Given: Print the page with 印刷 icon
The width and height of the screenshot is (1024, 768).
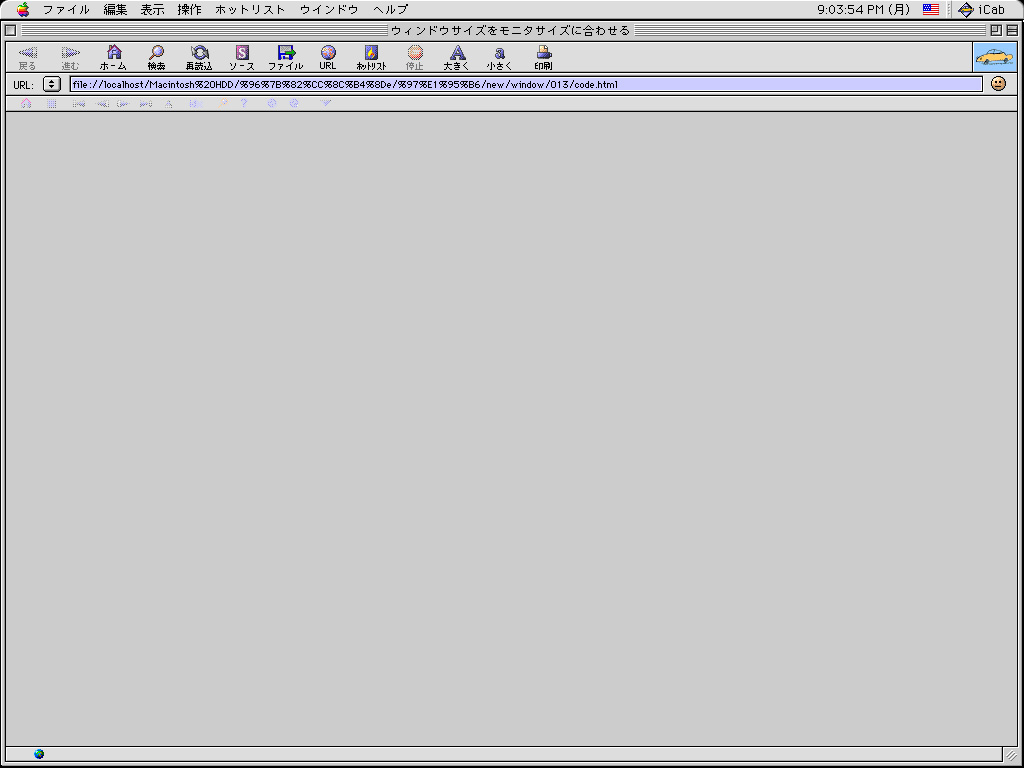Looking at the screenshot, I should tap(543, 57).
